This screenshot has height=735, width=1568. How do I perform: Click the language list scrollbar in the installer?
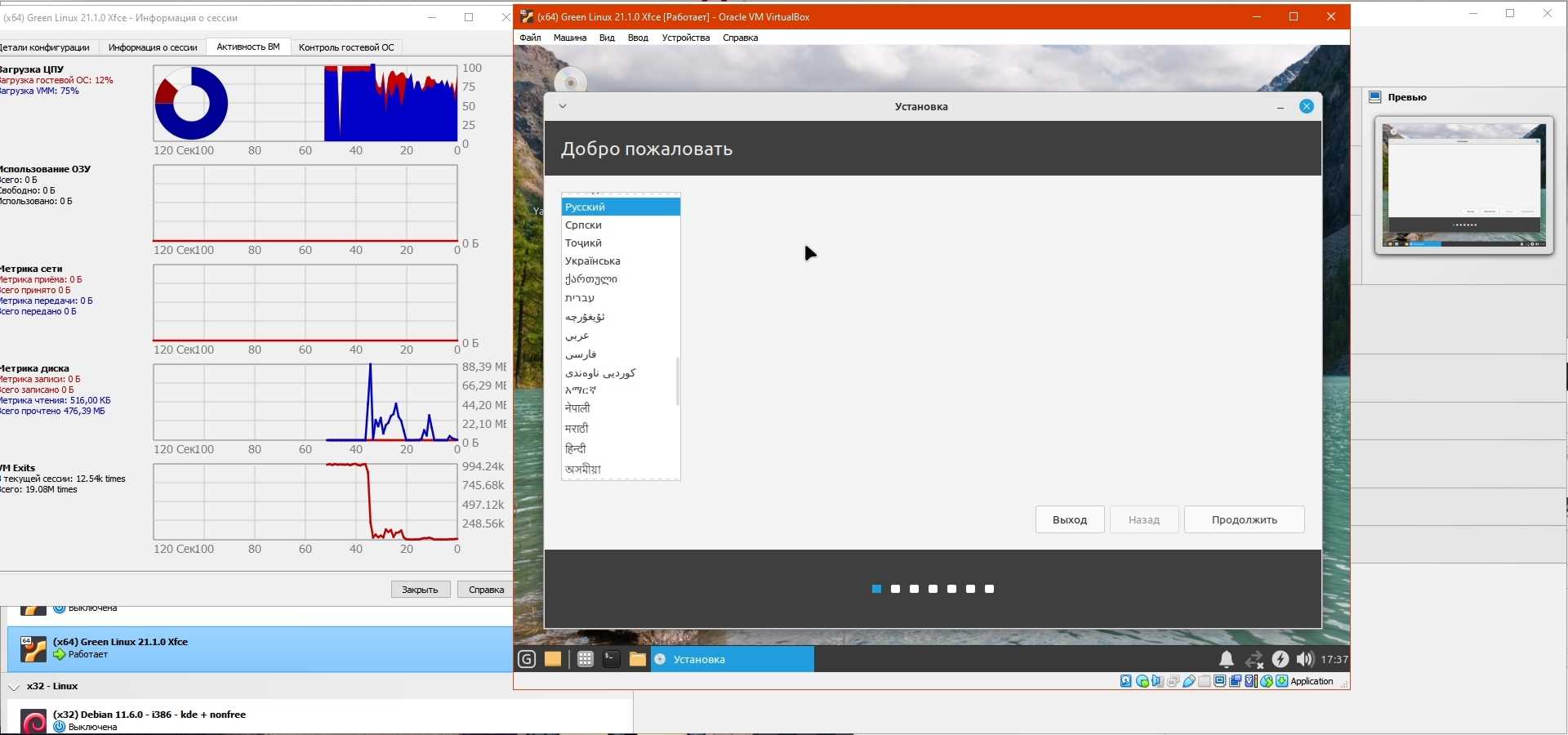[677, 381]
